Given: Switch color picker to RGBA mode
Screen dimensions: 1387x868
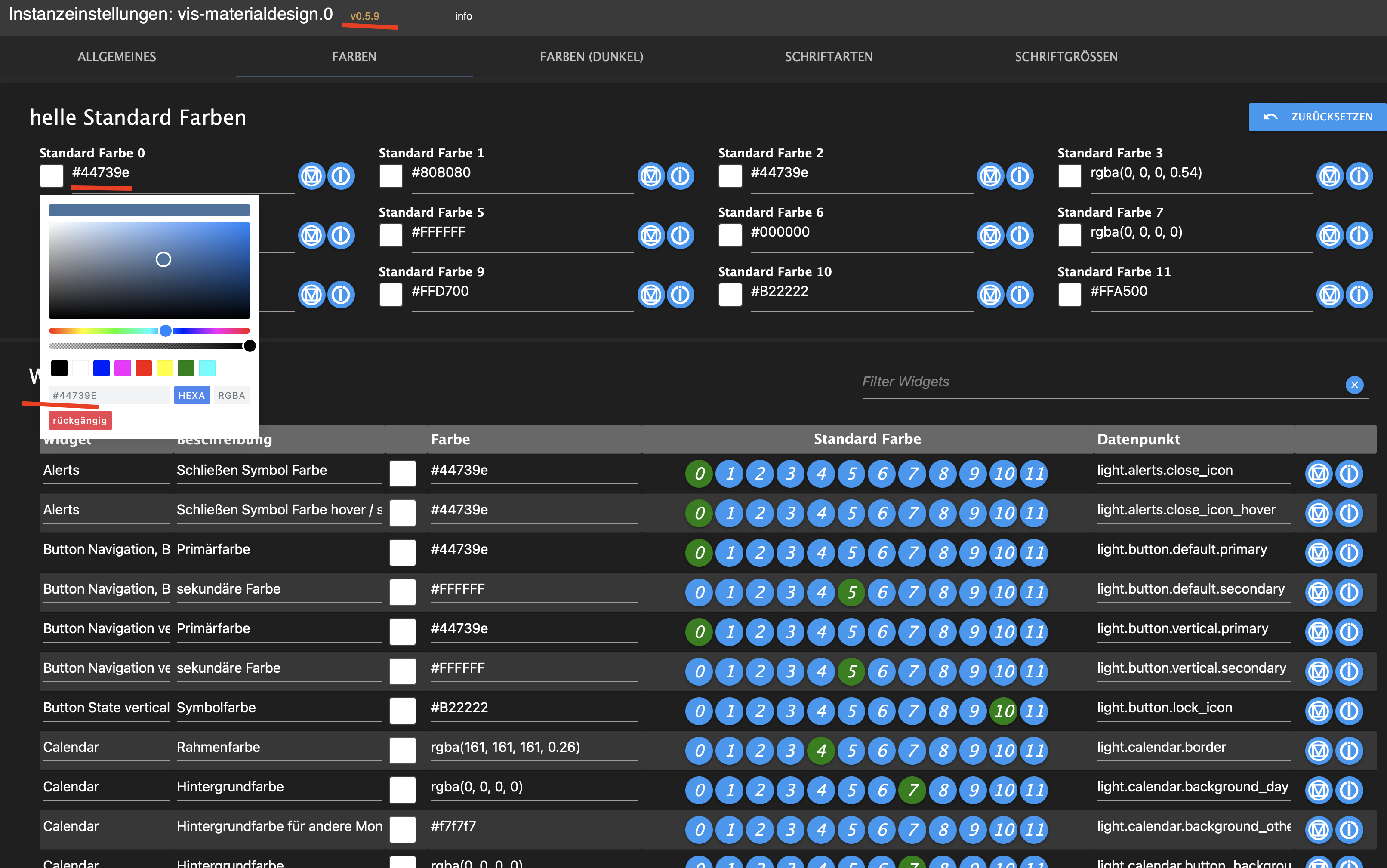Looking at the screenshot, I should click(x=231, y=396).
